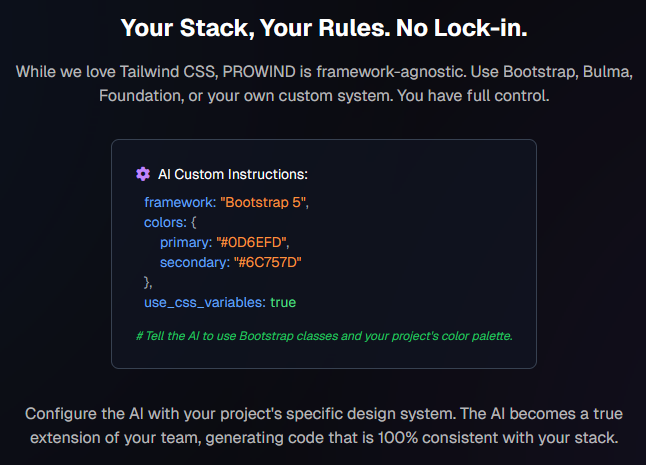Click the 'Tailwind CSS' text in subtitle
646x465 pixels.
coord(167,72)
